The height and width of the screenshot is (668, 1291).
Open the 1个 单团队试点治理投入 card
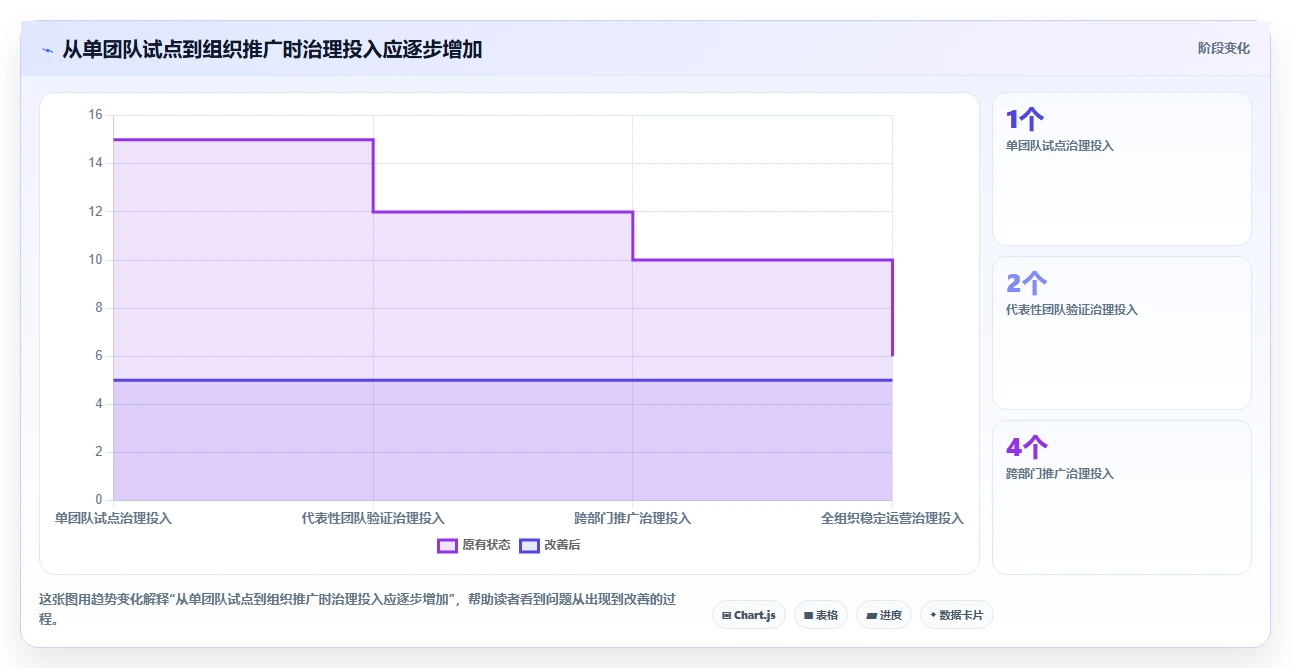pyautogui.click(x=1121, y=169)
